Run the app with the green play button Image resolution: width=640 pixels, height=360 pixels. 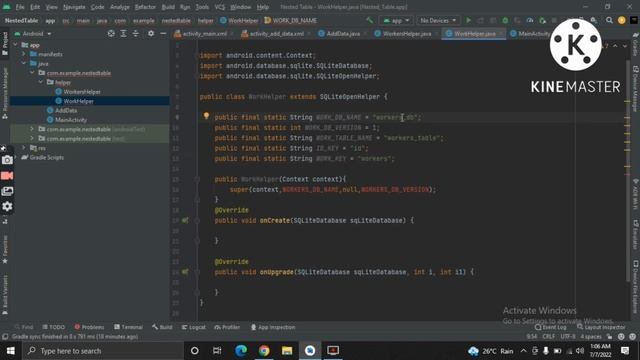click(x=469, y=20)
